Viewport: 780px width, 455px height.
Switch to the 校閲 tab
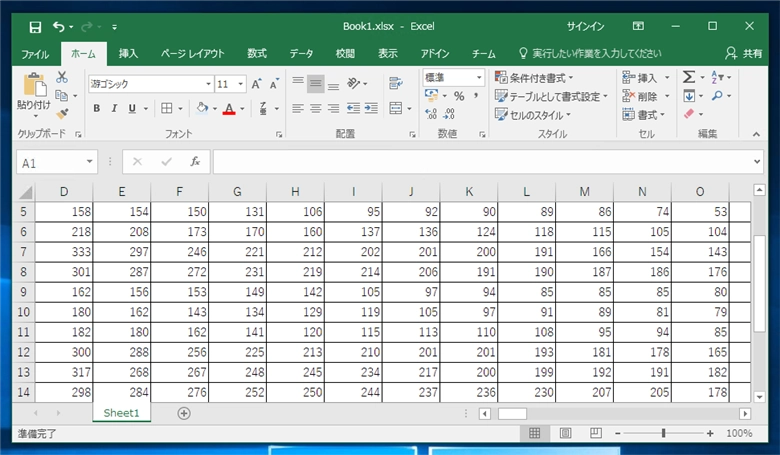click(x=345, y=54)
